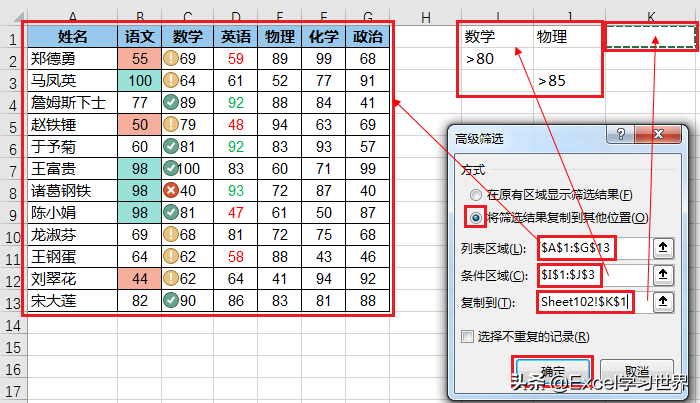Click 化学 score 94 for 刘翠花

tap(324, 278)
